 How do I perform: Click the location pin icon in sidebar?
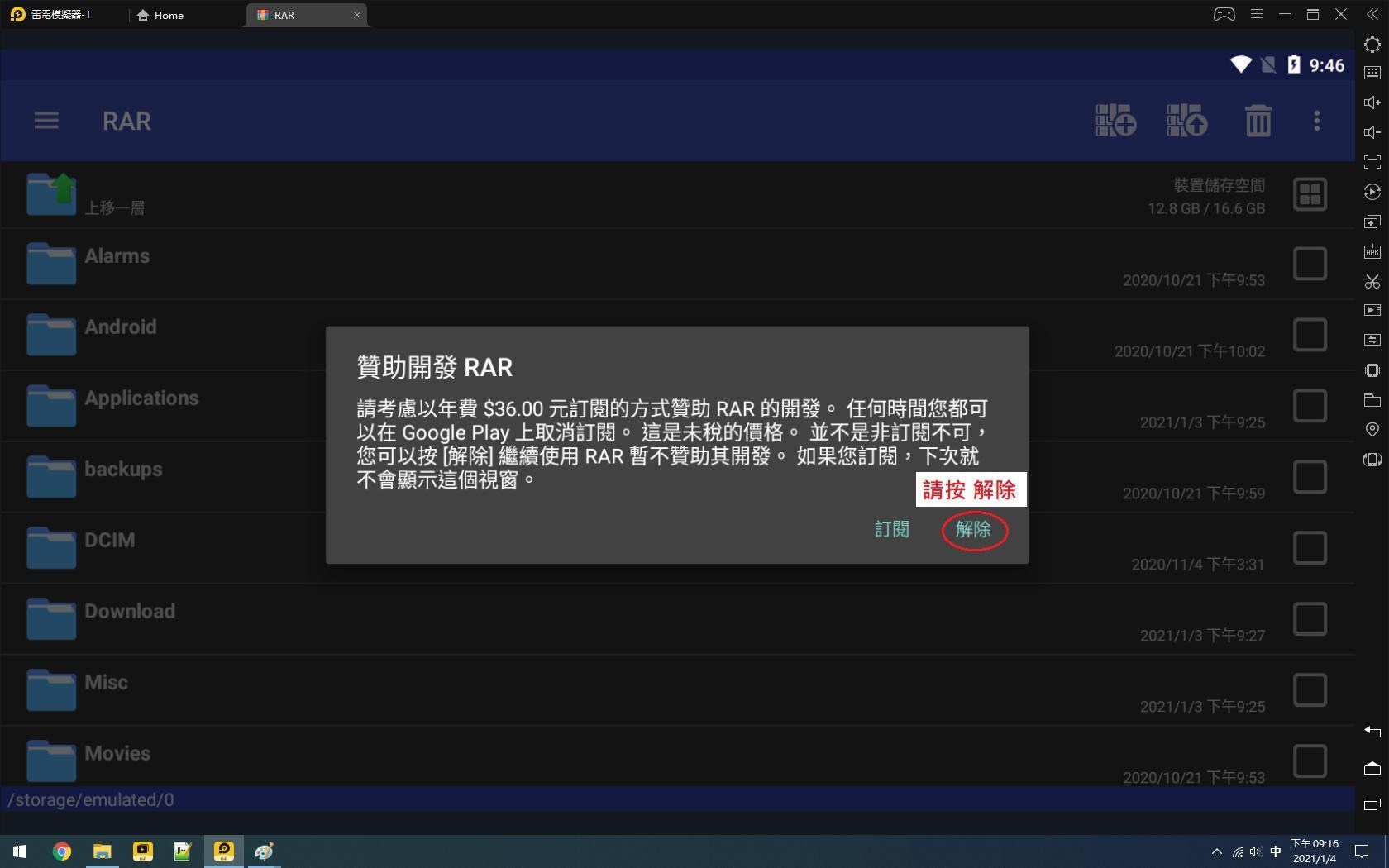(1372, 429)
